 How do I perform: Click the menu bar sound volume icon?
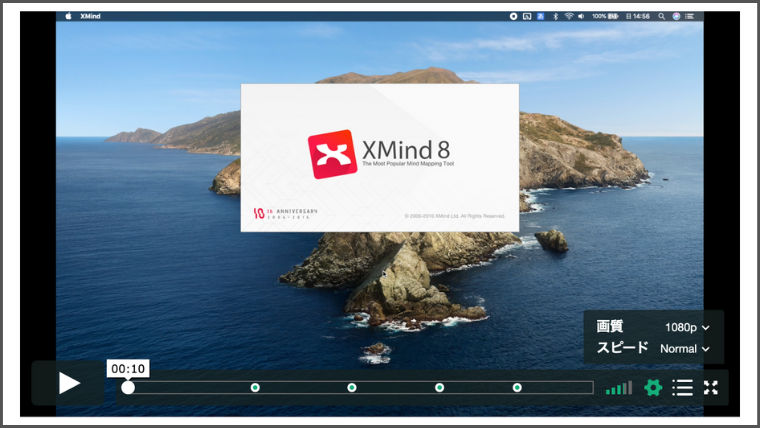tap(581, 16)
